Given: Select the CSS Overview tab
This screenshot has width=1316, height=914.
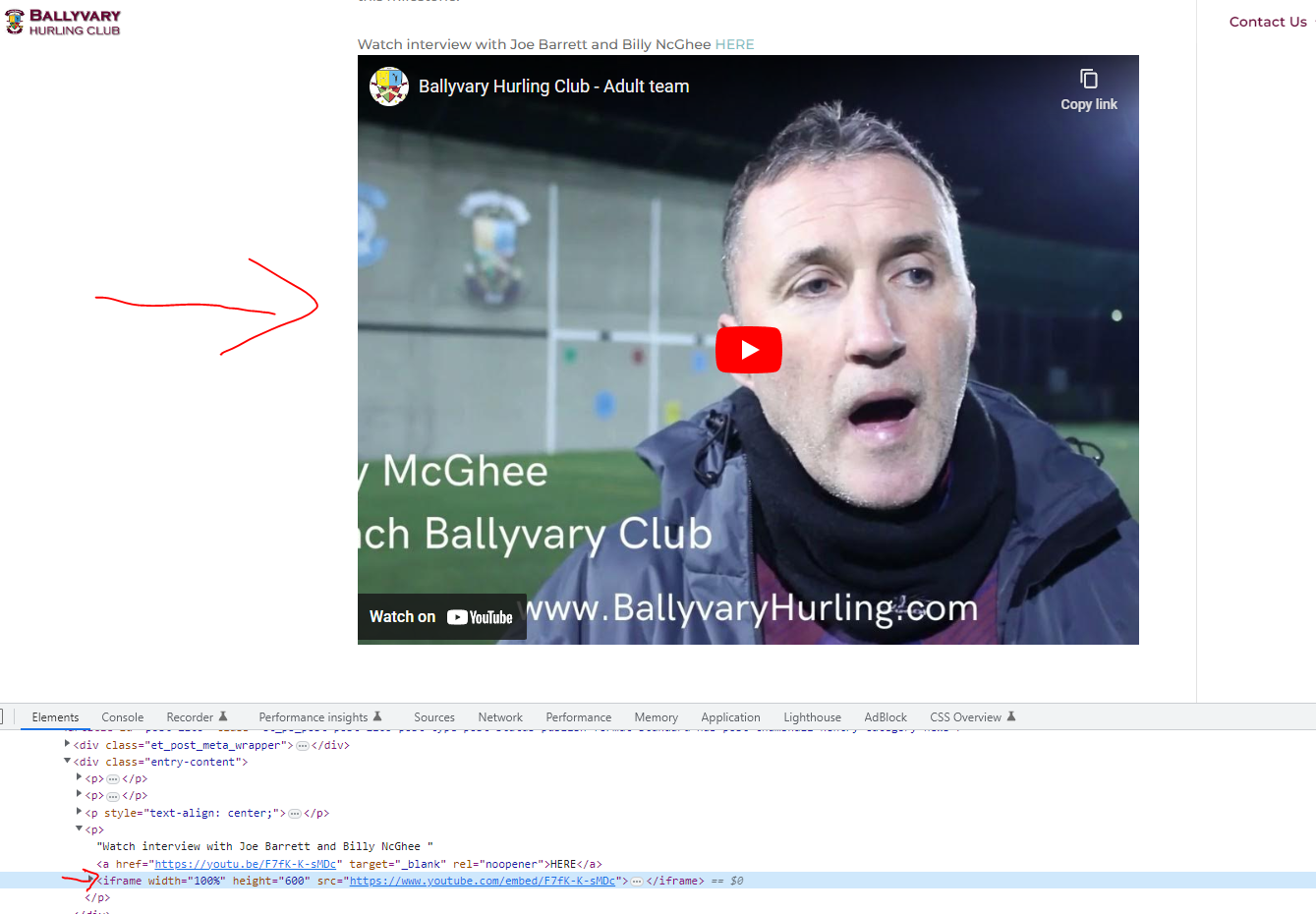Looking at the screenshot, I should [973, 717].
